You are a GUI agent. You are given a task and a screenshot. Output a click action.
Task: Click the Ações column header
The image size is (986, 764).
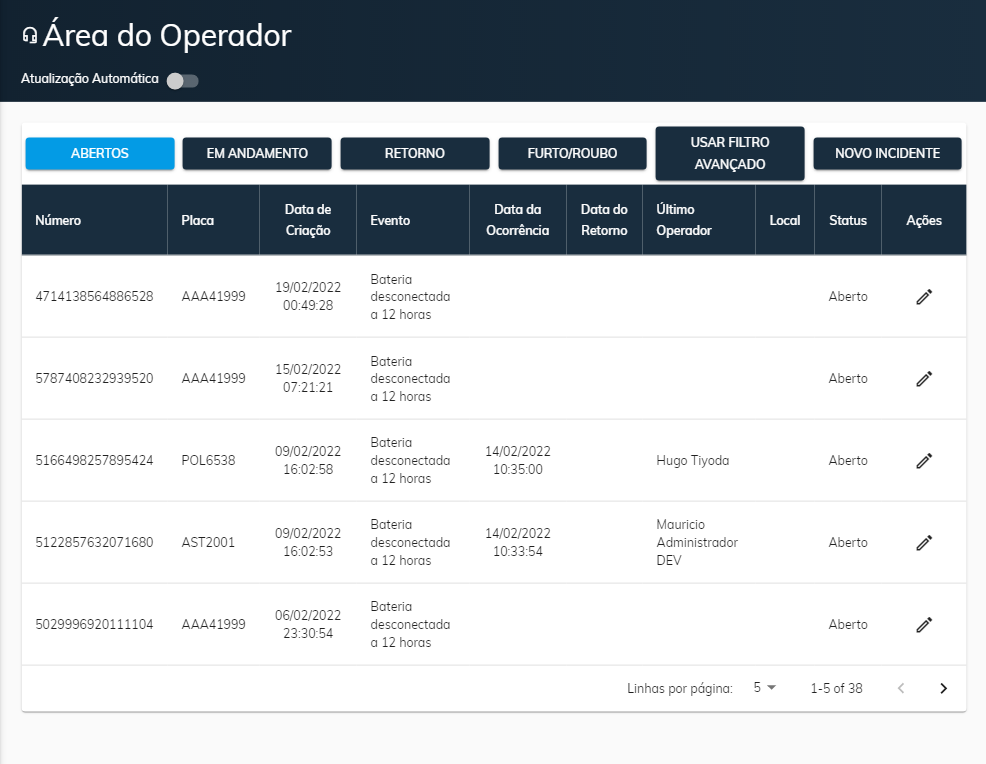(924, 220)
